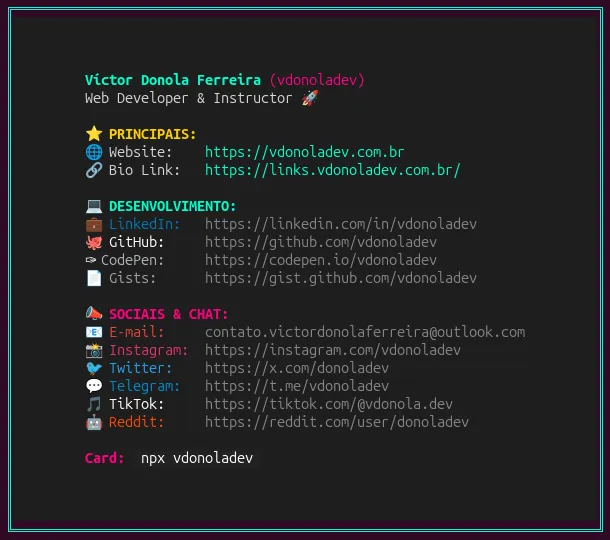Click the speech bubble icon beside Telegram
610x540 pixels.
(x=94, y=386)
